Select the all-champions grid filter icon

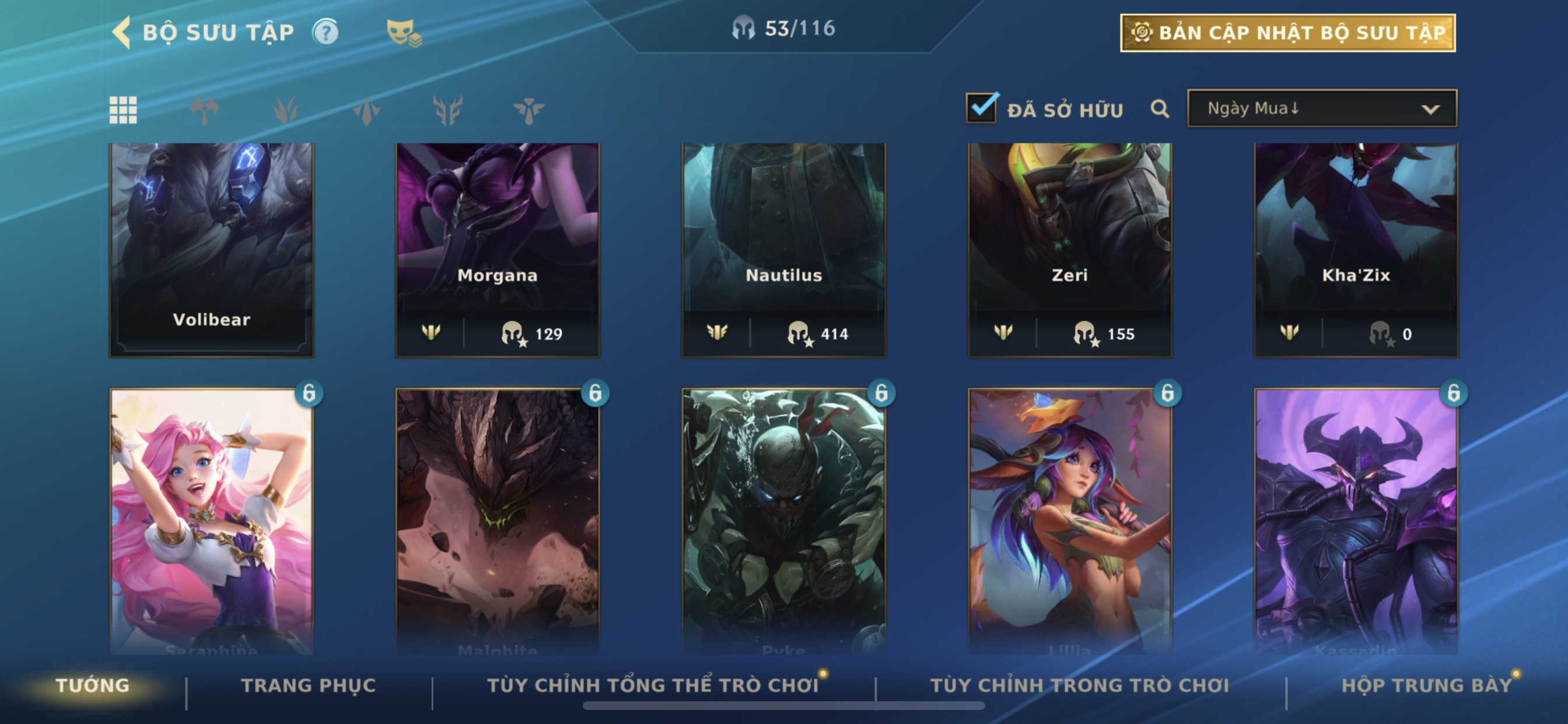[x=123, y=110]
